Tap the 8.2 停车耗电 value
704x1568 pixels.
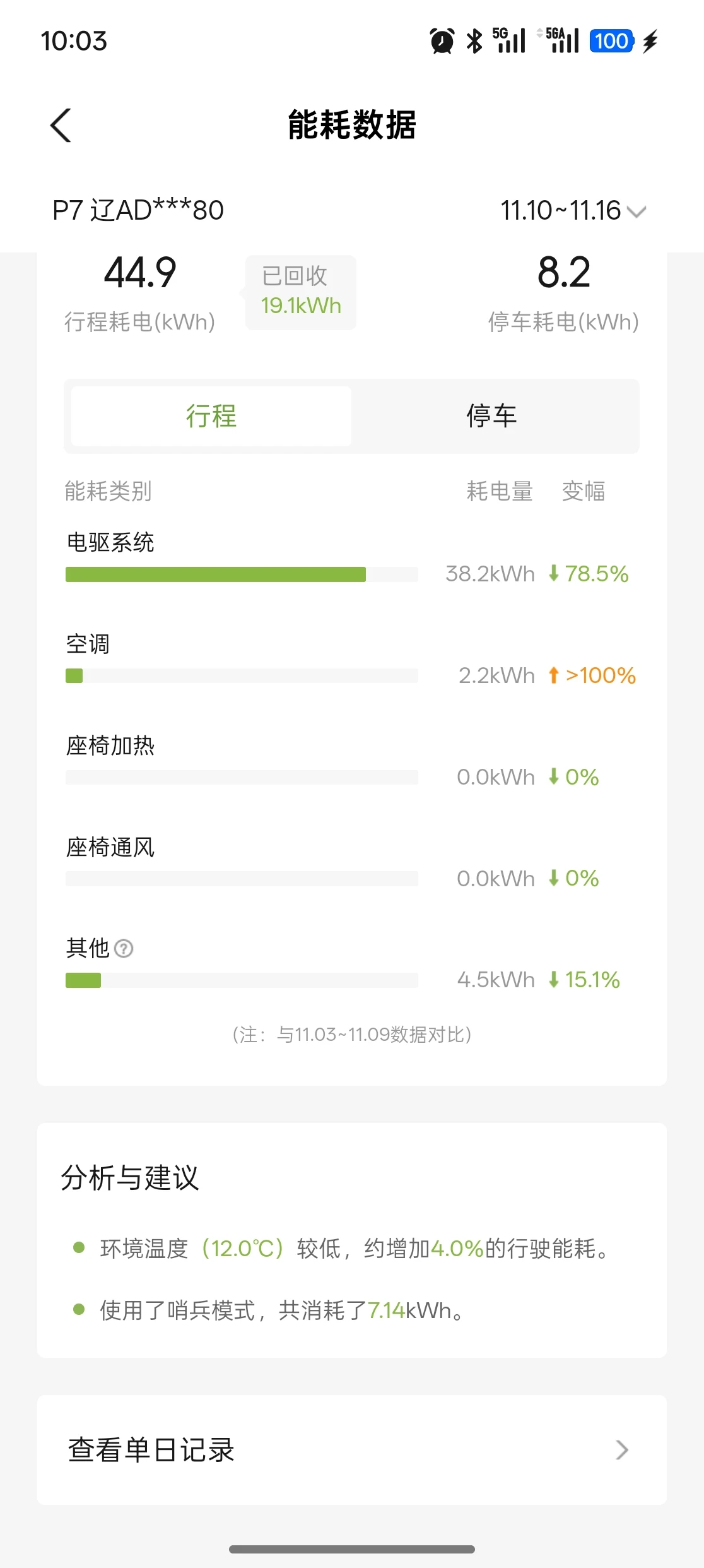(x=563, y=273)
